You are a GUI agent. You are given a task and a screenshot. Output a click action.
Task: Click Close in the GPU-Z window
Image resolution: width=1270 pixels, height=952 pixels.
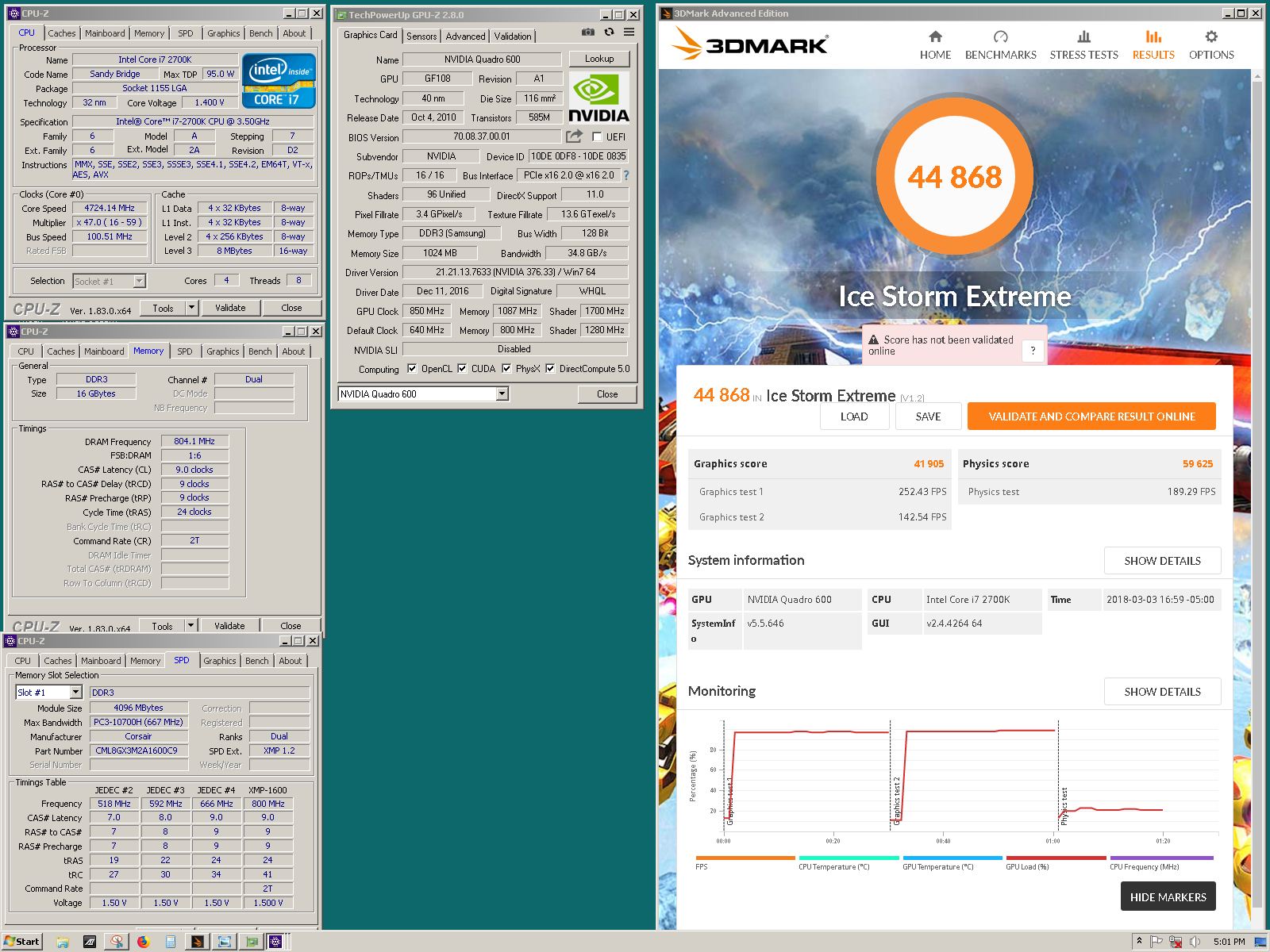click(x=607, y=394)
